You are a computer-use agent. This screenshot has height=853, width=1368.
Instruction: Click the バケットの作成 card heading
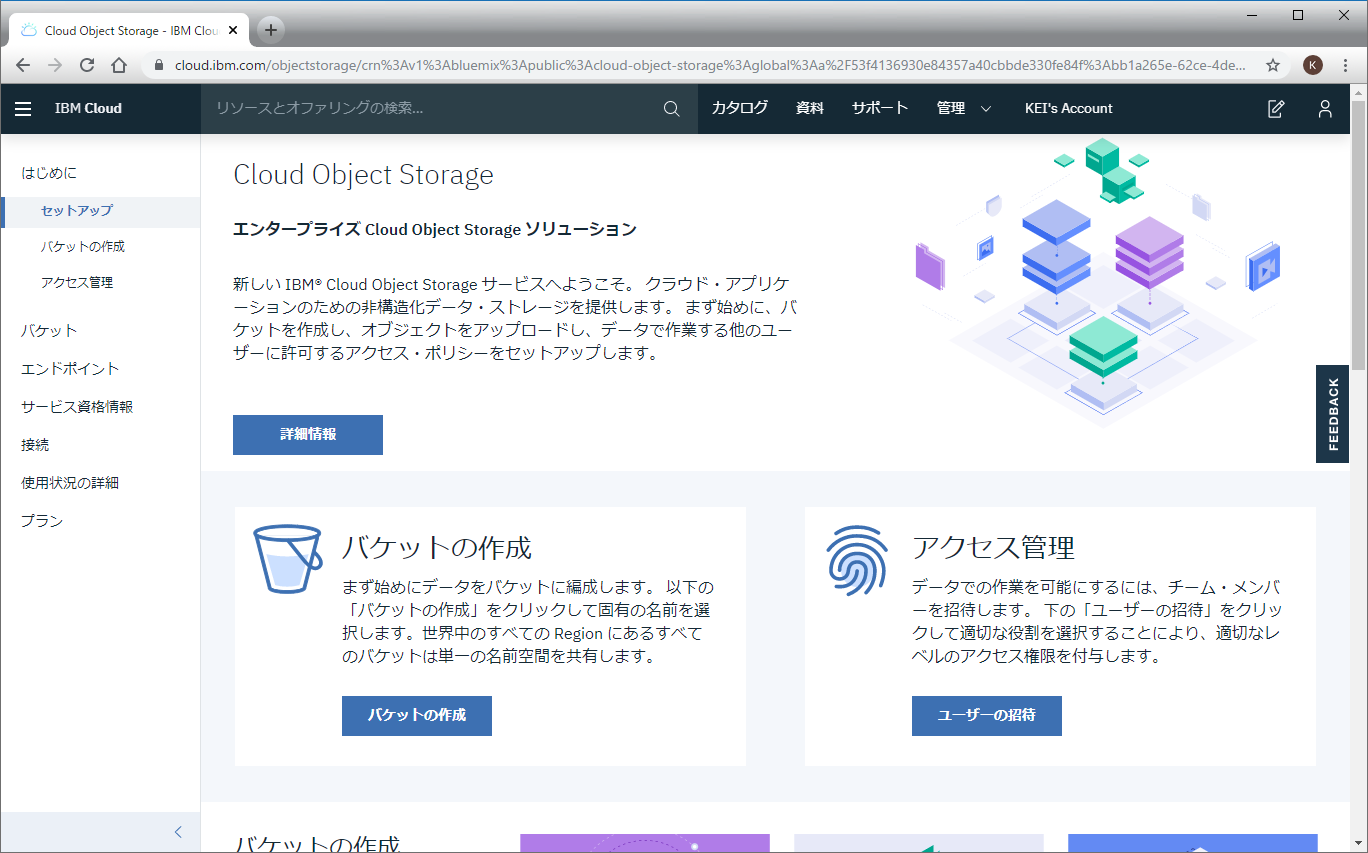tap(437, 547)
